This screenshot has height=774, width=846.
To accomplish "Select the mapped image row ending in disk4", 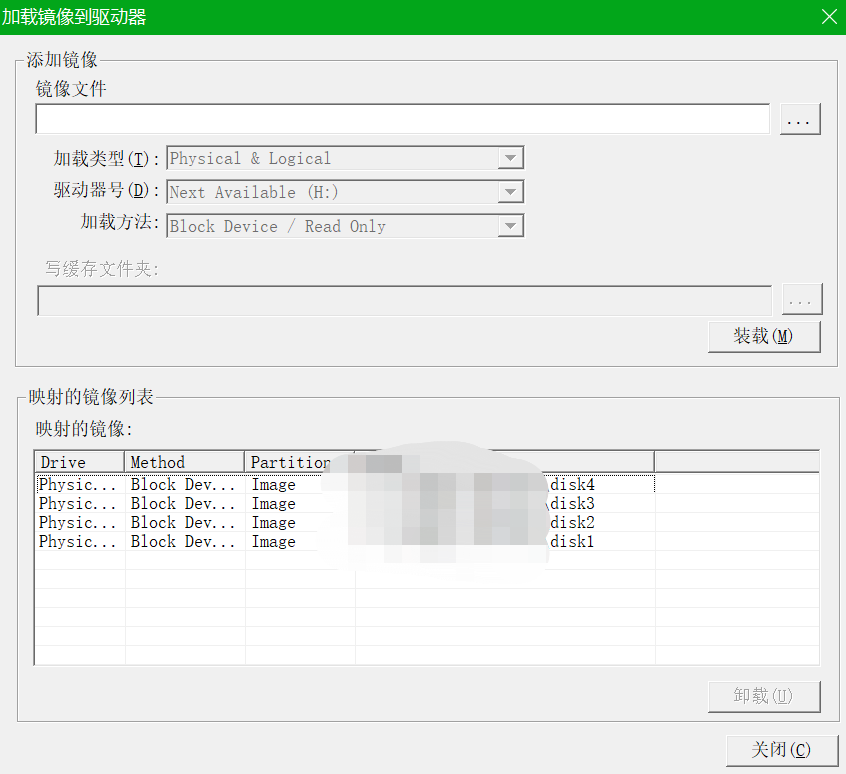I will [345, 484].
